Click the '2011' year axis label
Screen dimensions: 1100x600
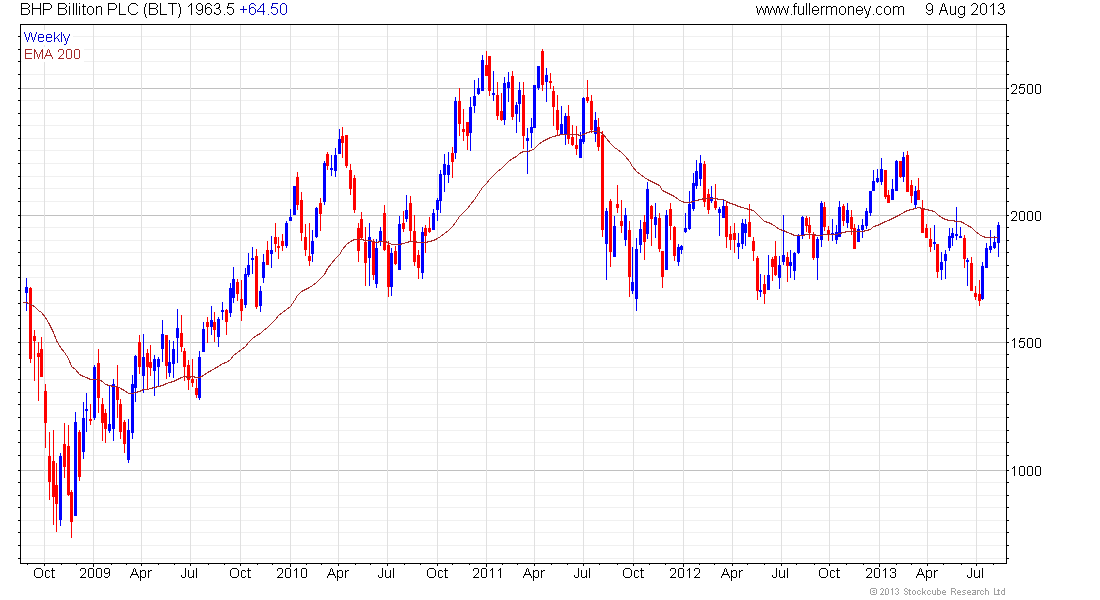point(488,573)
